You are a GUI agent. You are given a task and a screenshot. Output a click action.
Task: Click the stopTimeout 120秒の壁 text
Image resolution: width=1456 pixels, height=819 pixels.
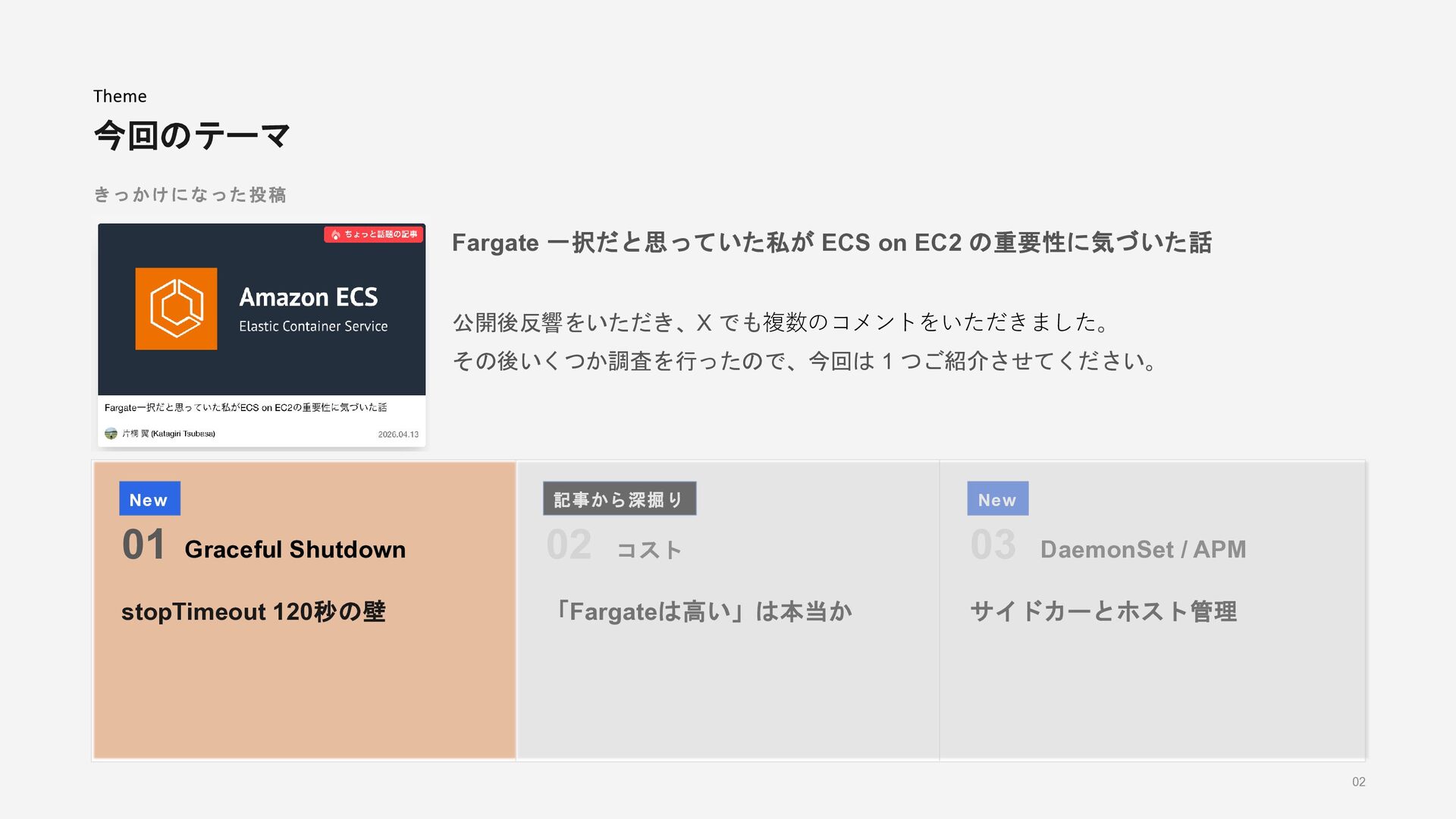[253, 611]
